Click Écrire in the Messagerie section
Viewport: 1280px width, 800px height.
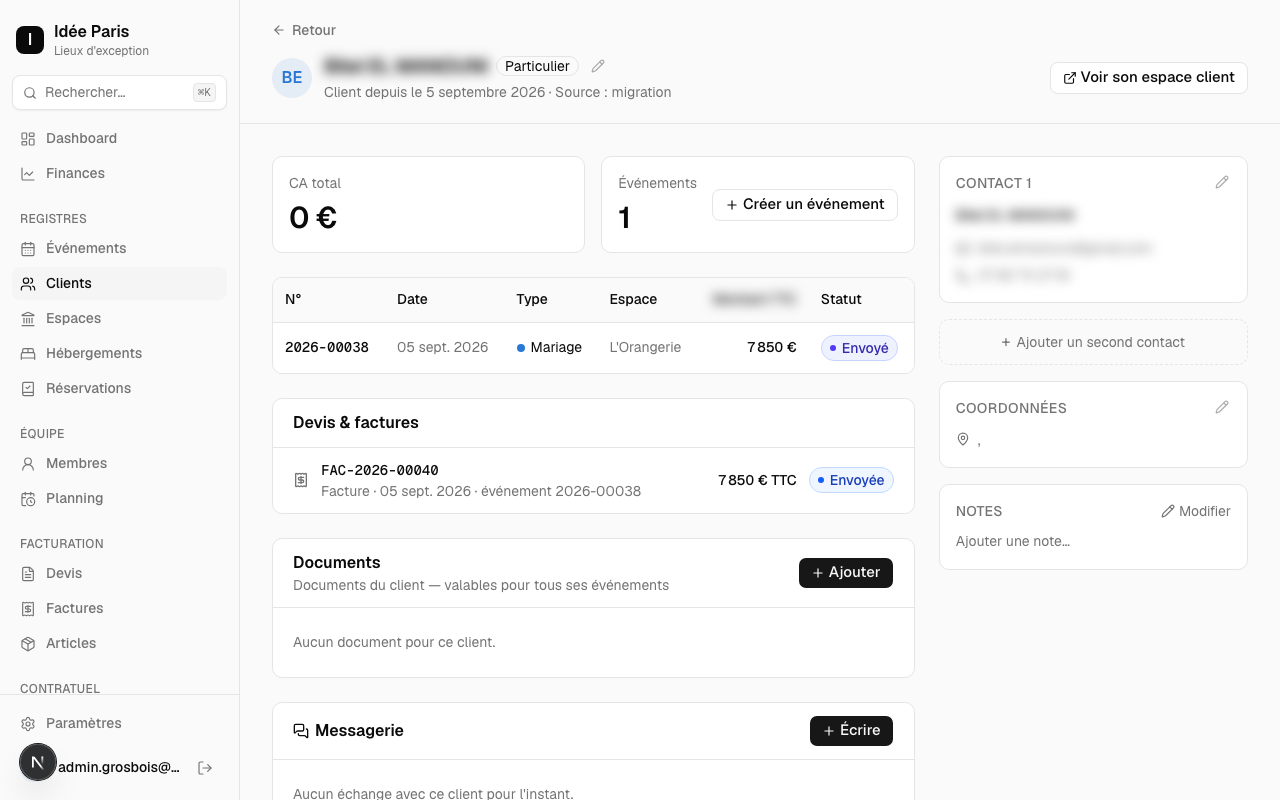851,731
